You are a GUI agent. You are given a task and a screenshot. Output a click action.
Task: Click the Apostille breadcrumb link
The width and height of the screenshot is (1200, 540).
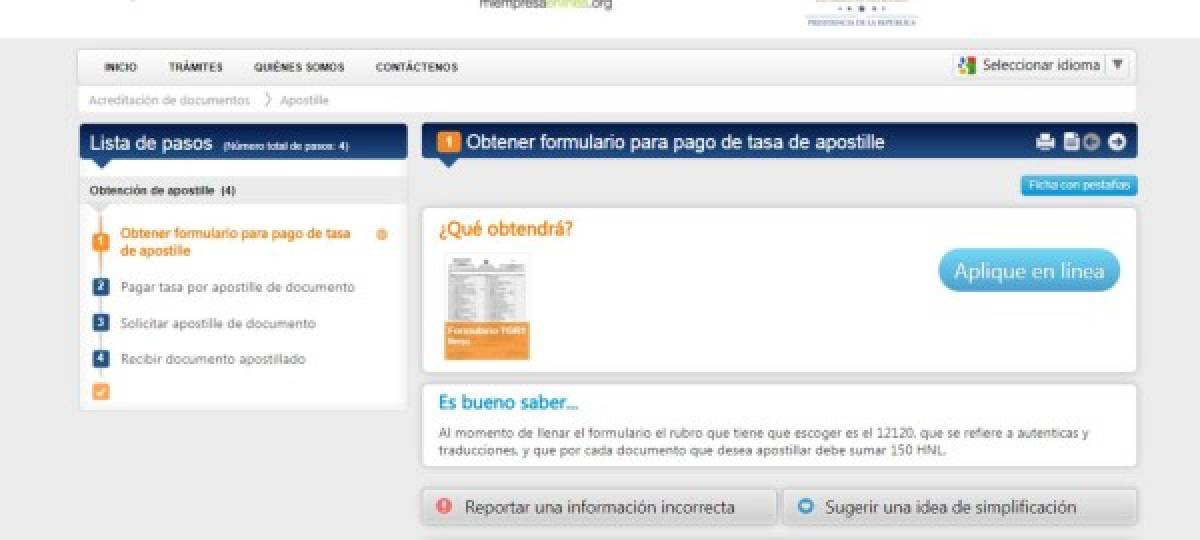pyautogui.click(x=304, y=100)
